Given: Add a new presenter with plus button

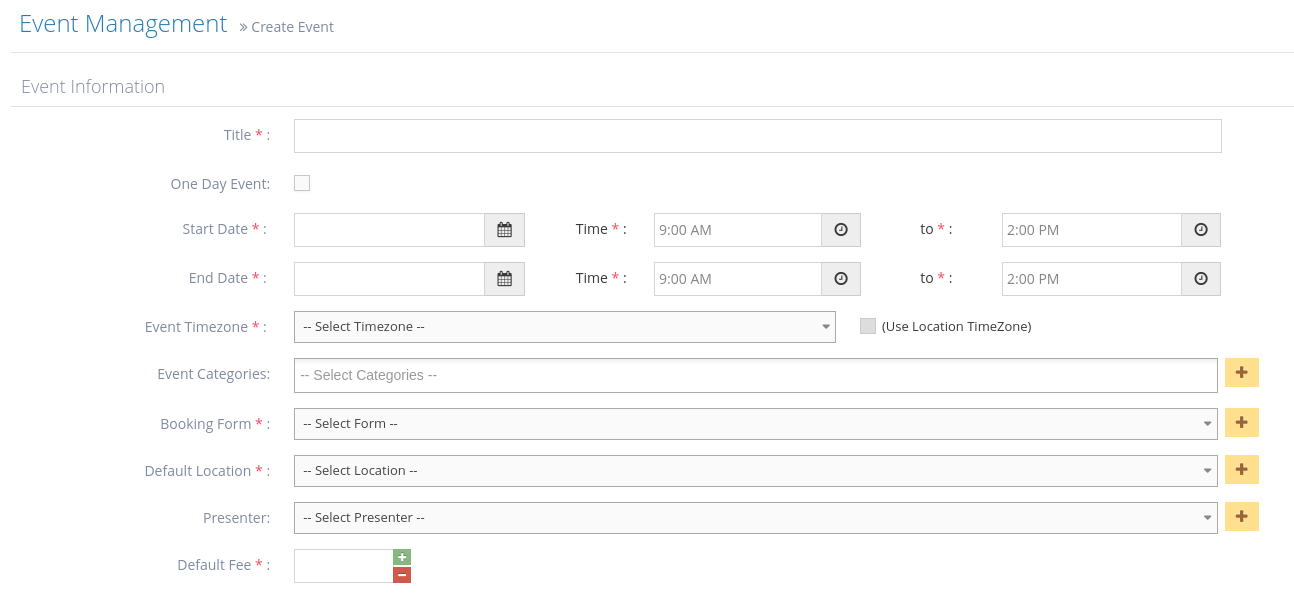Looking at the screenshot, I should click(1241, 517).
